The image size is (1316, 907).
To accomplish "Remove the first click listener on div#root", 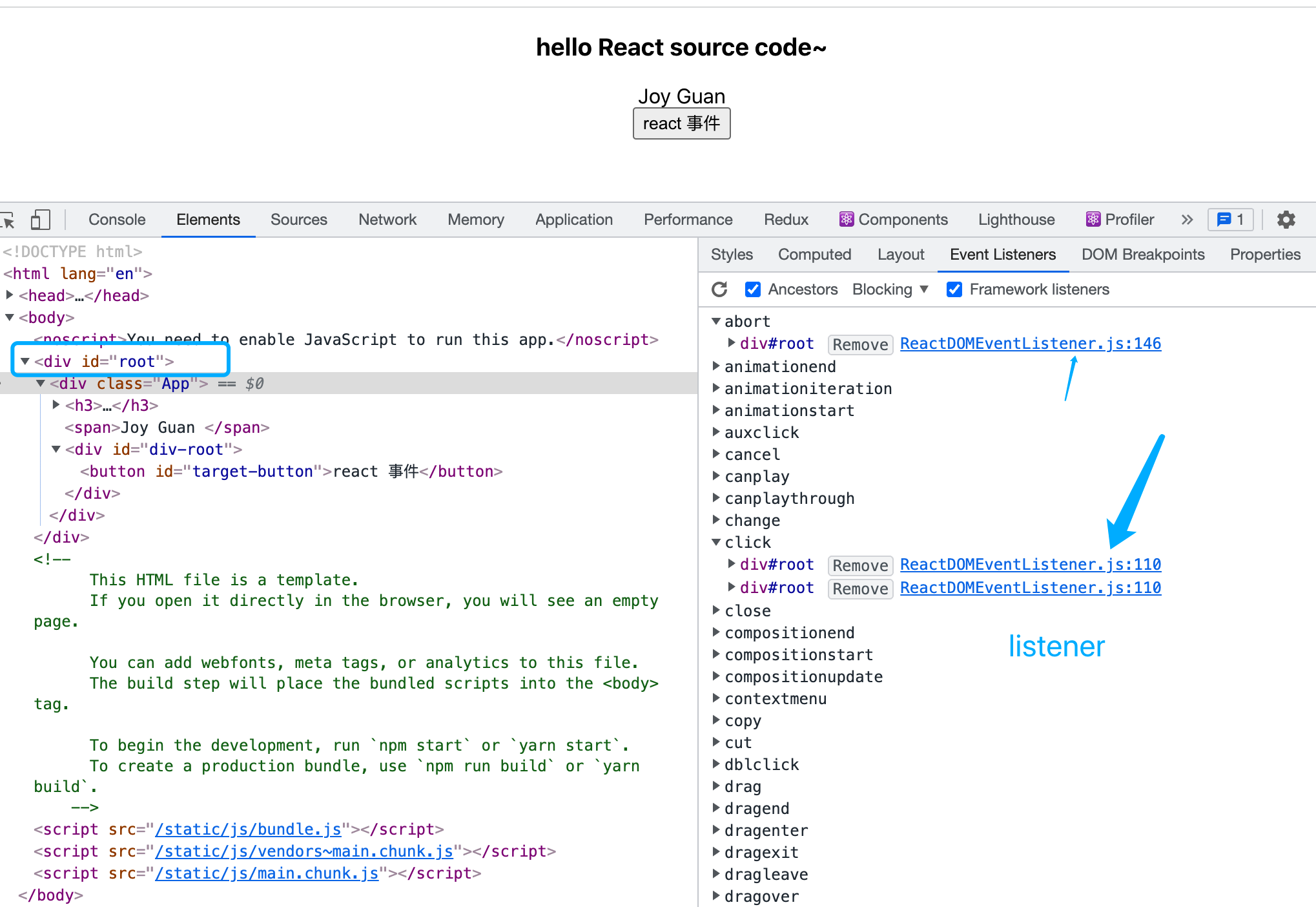I will pyautogui.click(x=860, y=565).
